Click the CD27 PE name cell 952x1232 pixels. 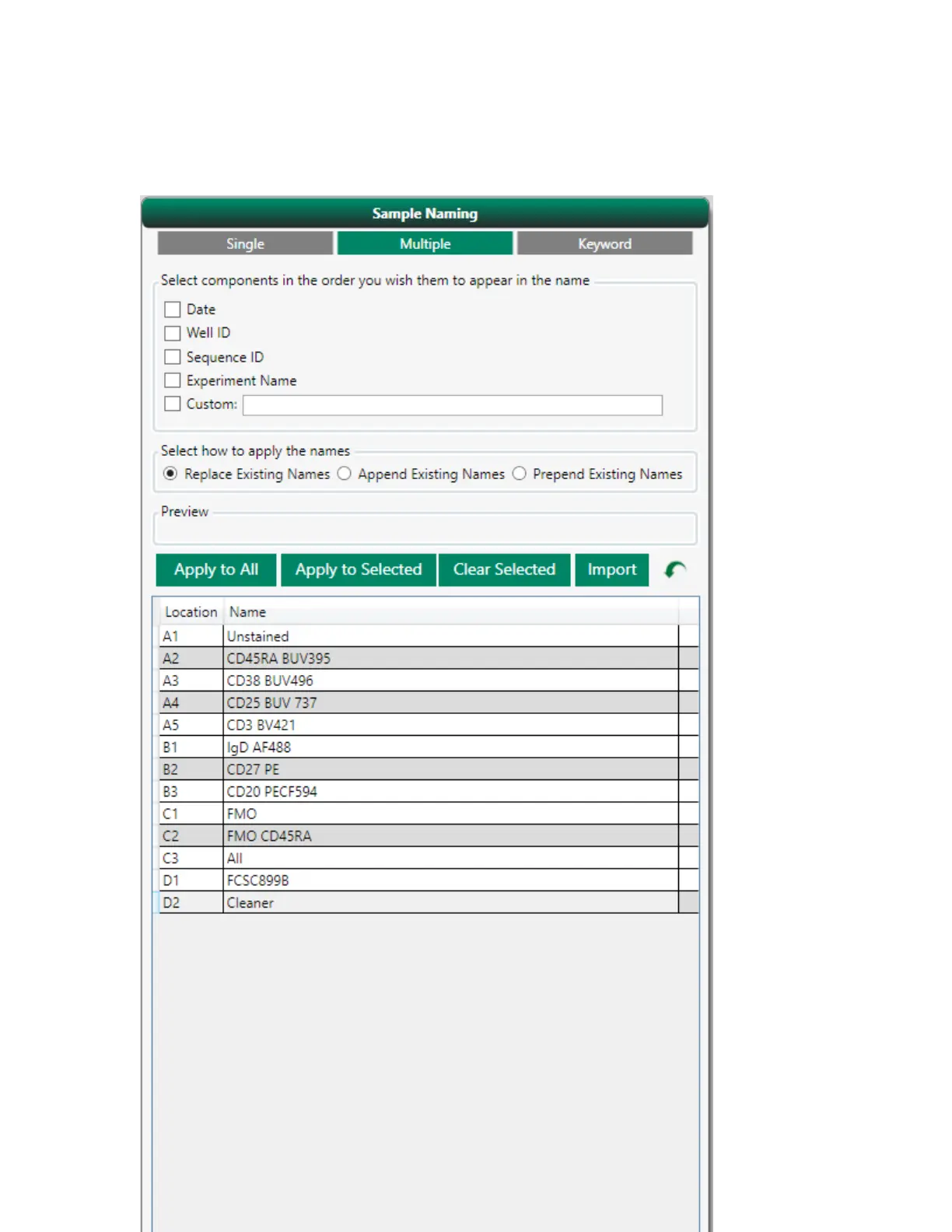[x=450, y=770]
